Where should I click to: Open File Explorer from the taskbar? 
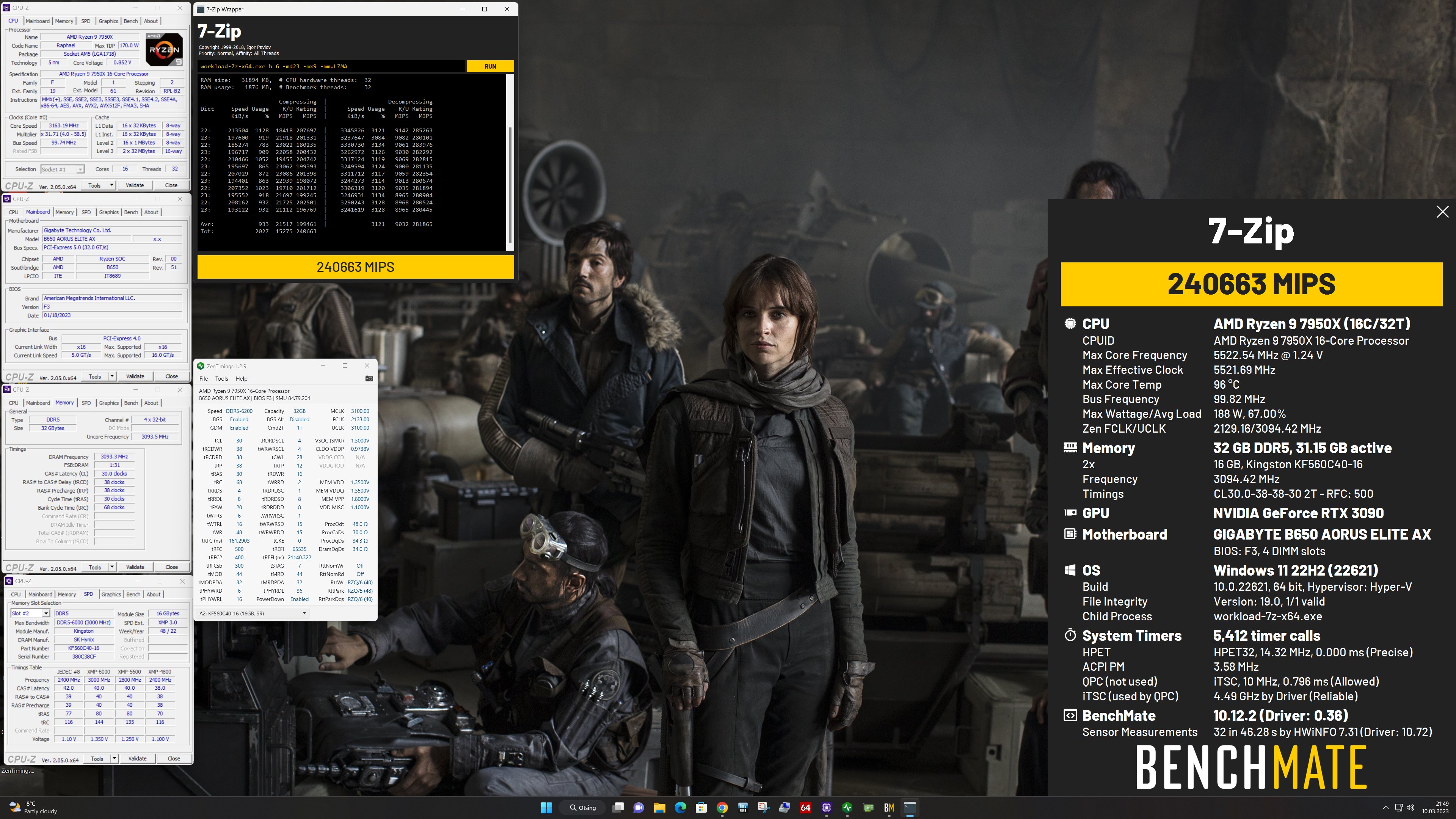[660, 808]
